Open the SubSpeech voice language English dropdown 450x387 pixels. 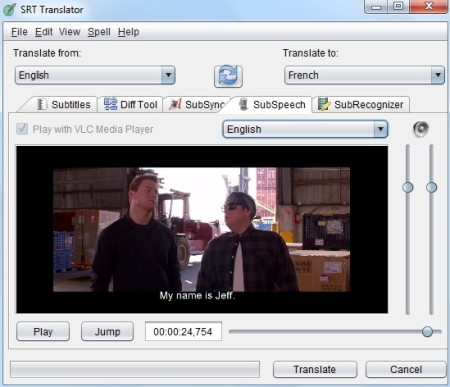click(381, 129)
